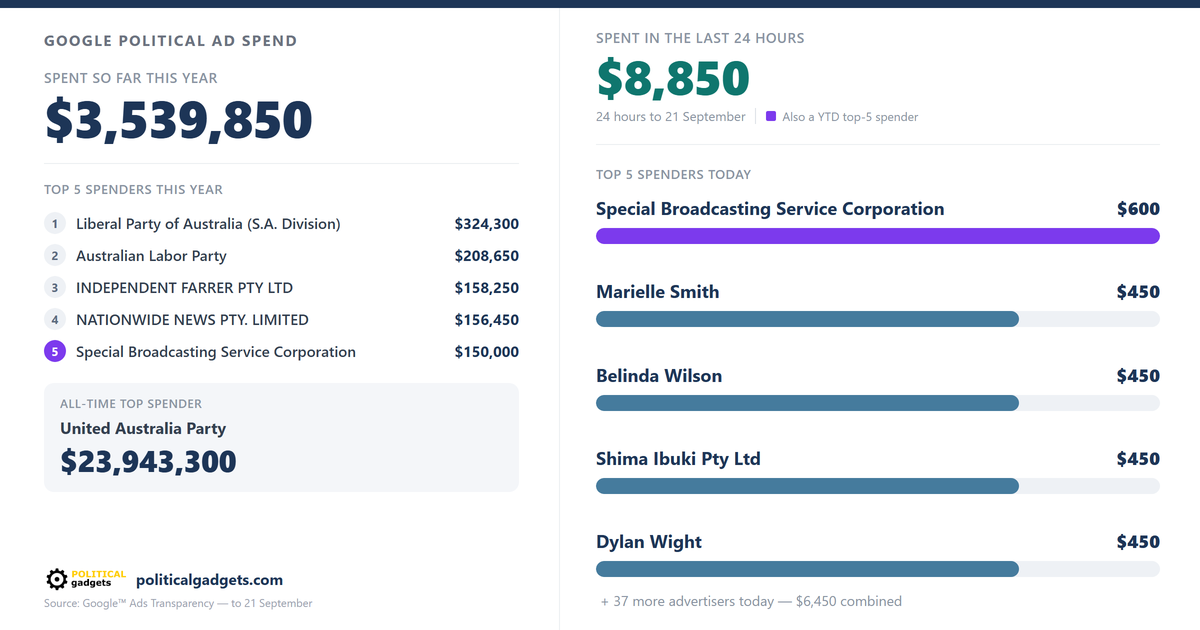This screenshot has height=630, width=1200.
Task: Click rank badge 1 beside Liberal Party
Action: pos(55,224)
